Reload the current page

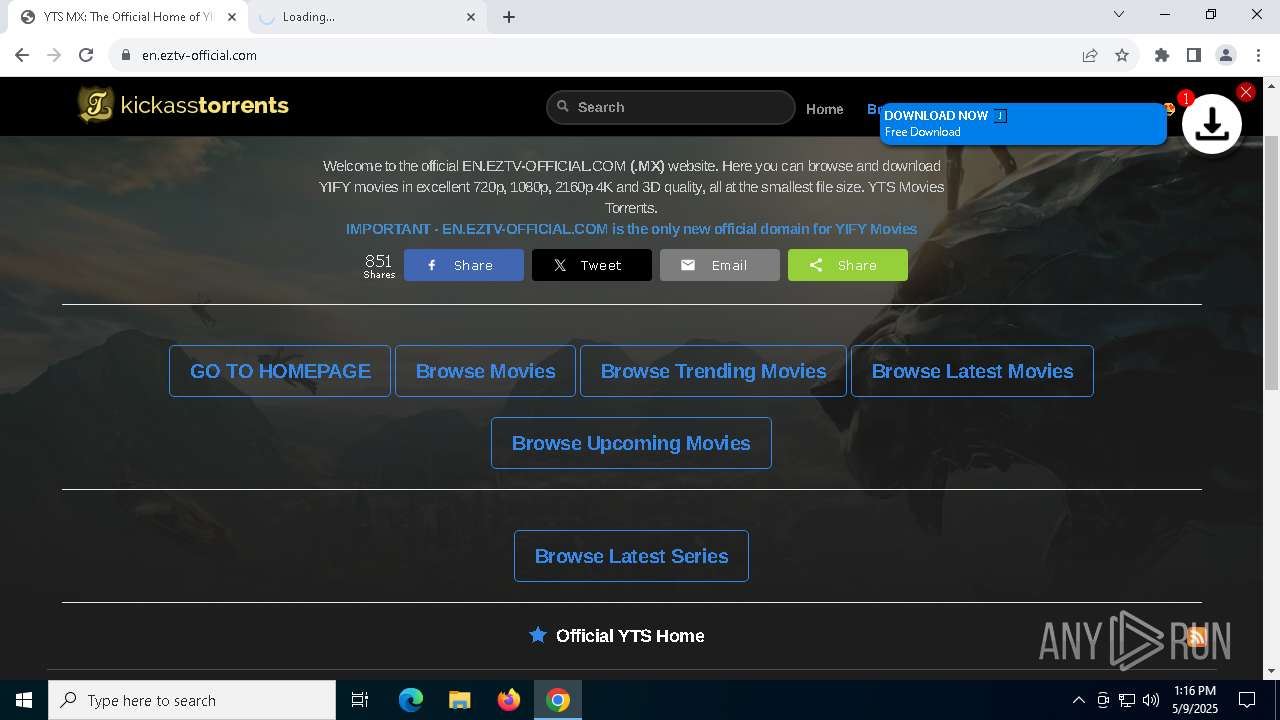click(86, 55)
